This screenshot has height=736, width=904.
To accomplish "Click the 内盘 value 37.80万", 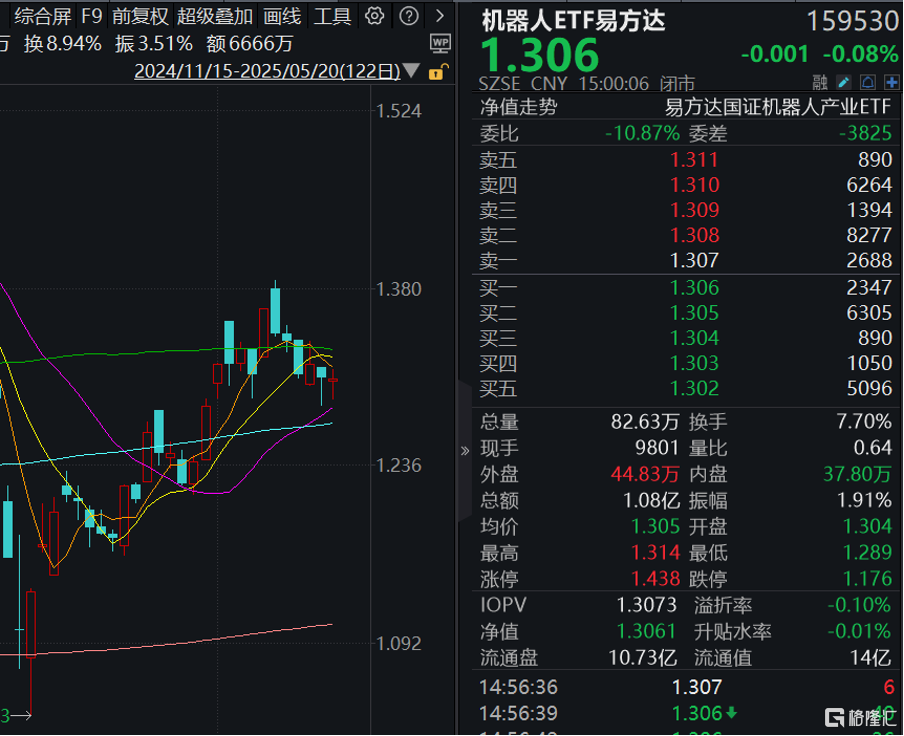I will (x=857, y=474).
